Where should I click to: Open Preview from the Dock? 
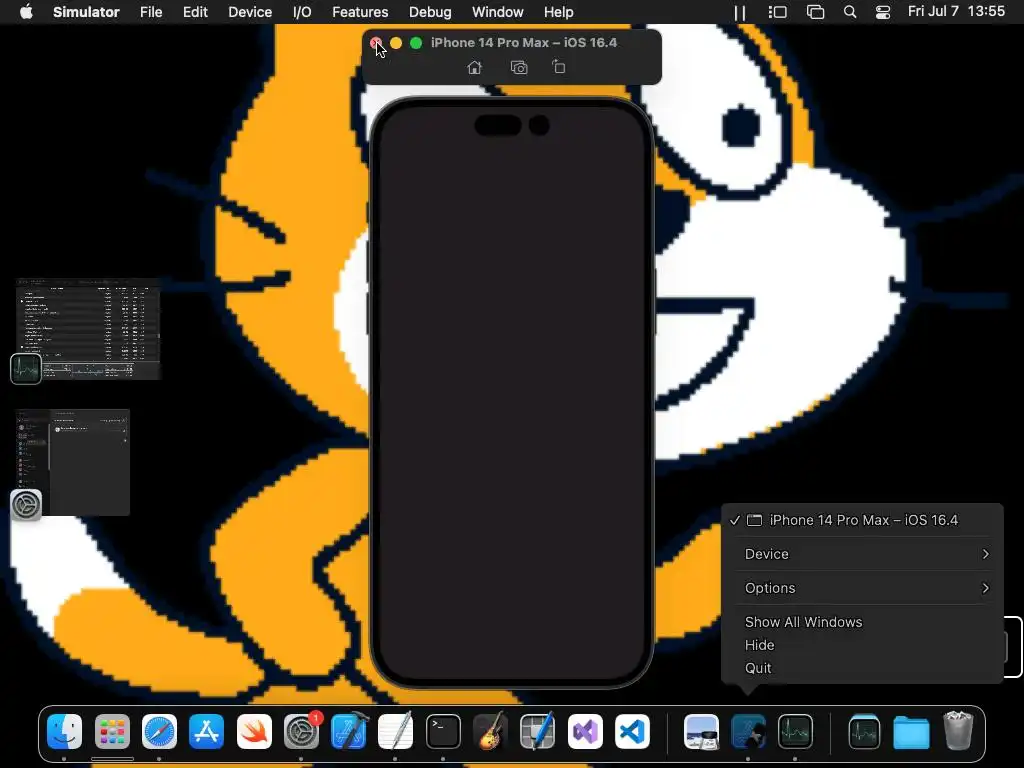[x=701, y=731]
